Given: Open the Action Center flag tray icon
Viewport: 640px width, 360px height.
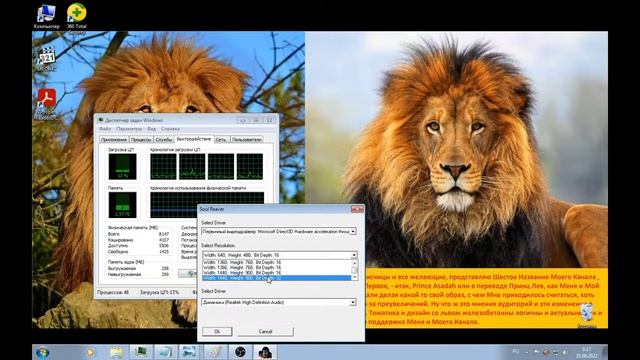Looking at the screenshot, I should (536, 352).
